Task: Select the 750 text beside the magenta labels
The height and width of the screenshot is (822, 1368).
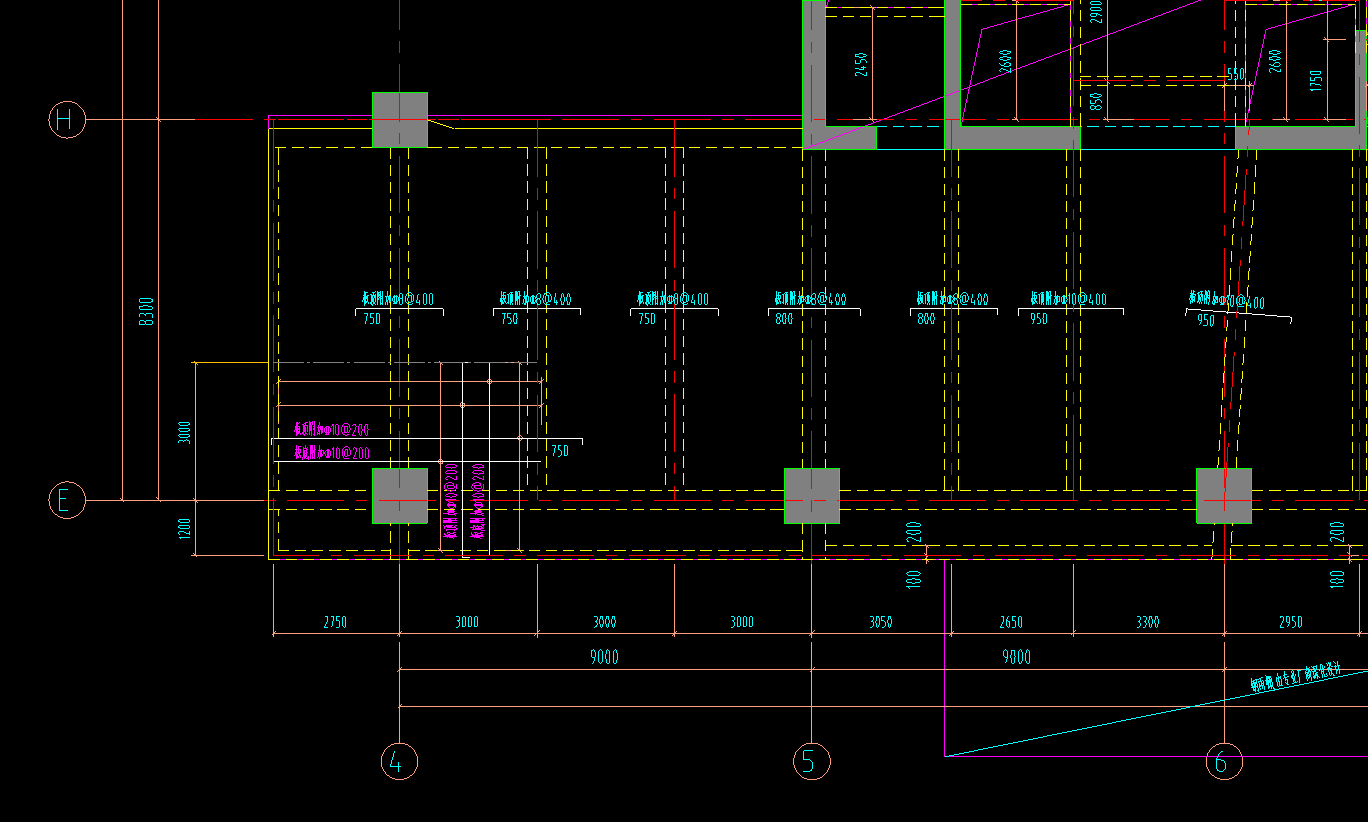Action: [x=559, y=451]
